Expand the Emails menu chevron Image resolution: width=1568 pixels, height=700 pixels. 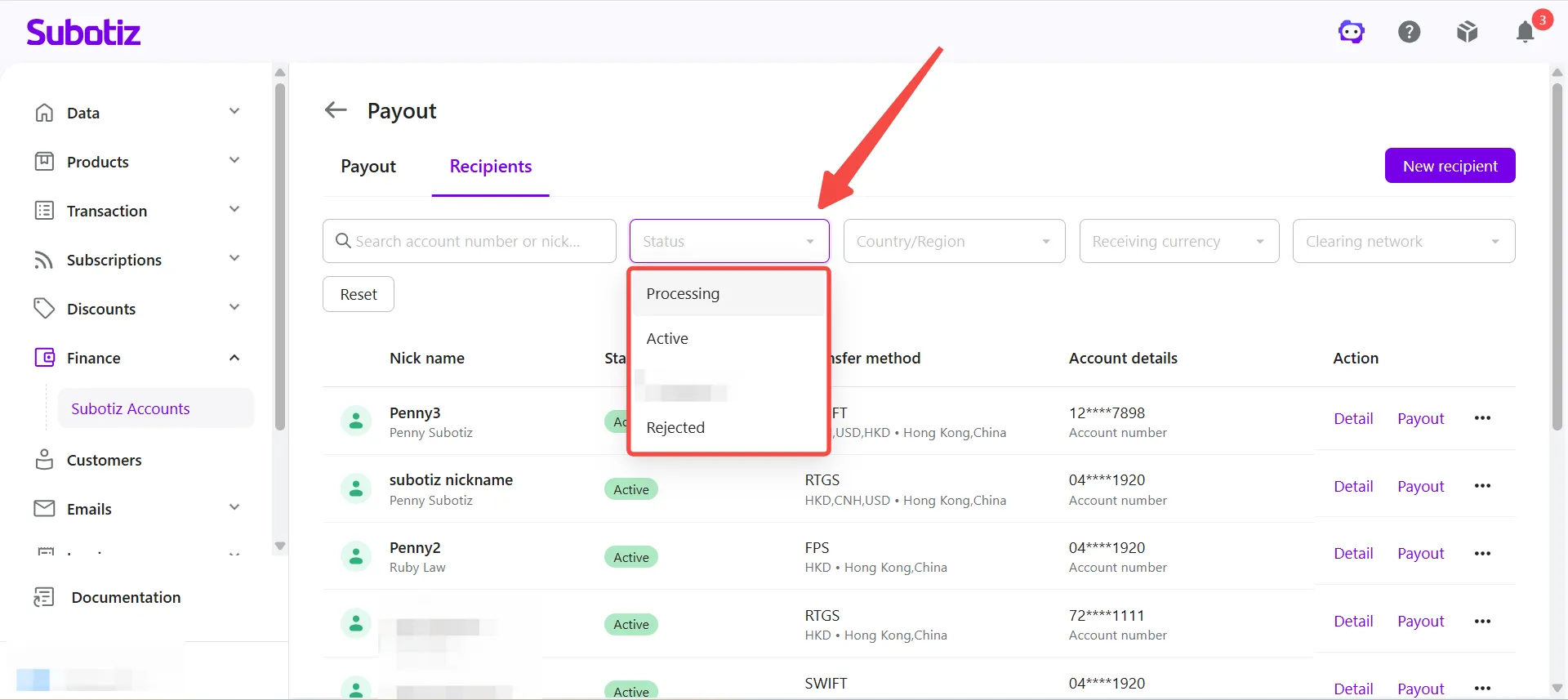[x=234, y=507]
